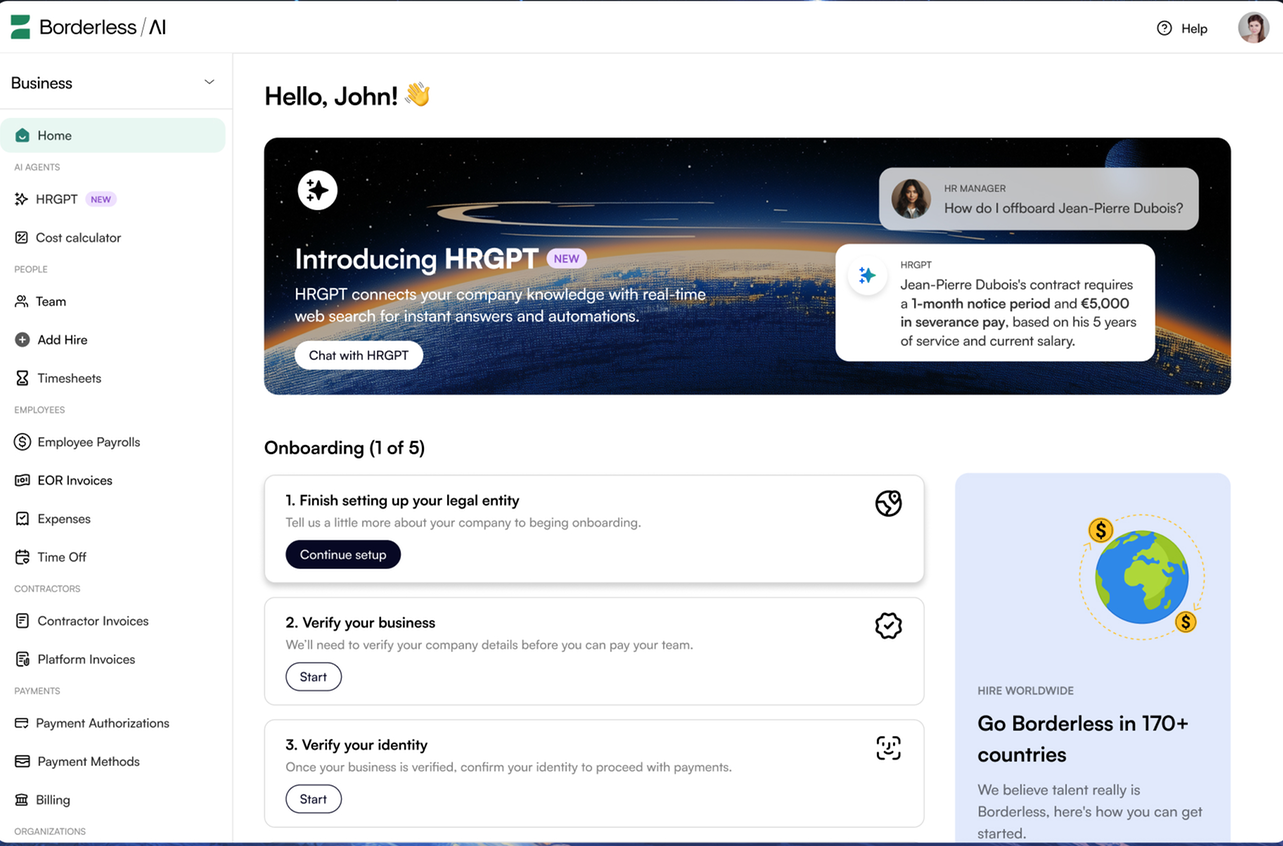Click the HIRE WORLDWIDE label
This screenshot has height=846, width=1283.
pyautogui.click(x=1025, y=691)
